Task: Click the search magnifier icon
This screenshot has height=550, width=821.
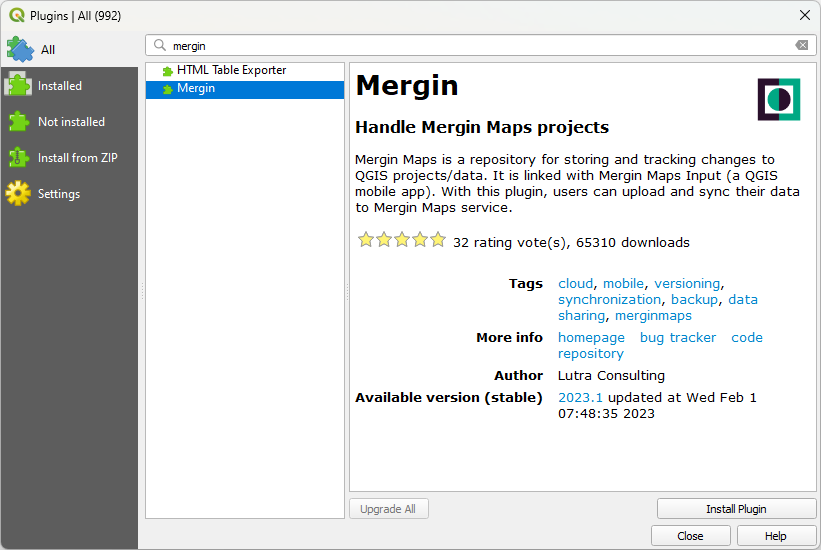Action: click(x=160, y=46)
